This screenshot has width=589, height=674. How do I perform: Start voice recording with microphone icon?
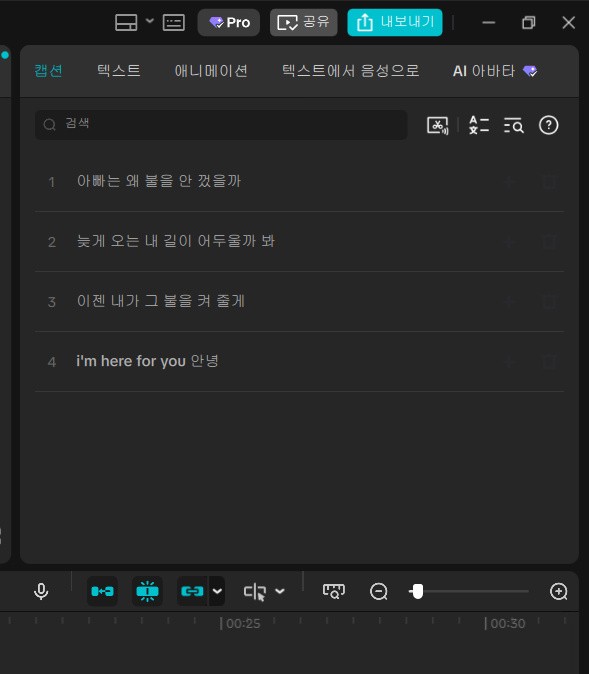pyautogui.click(x=41, y=592)
